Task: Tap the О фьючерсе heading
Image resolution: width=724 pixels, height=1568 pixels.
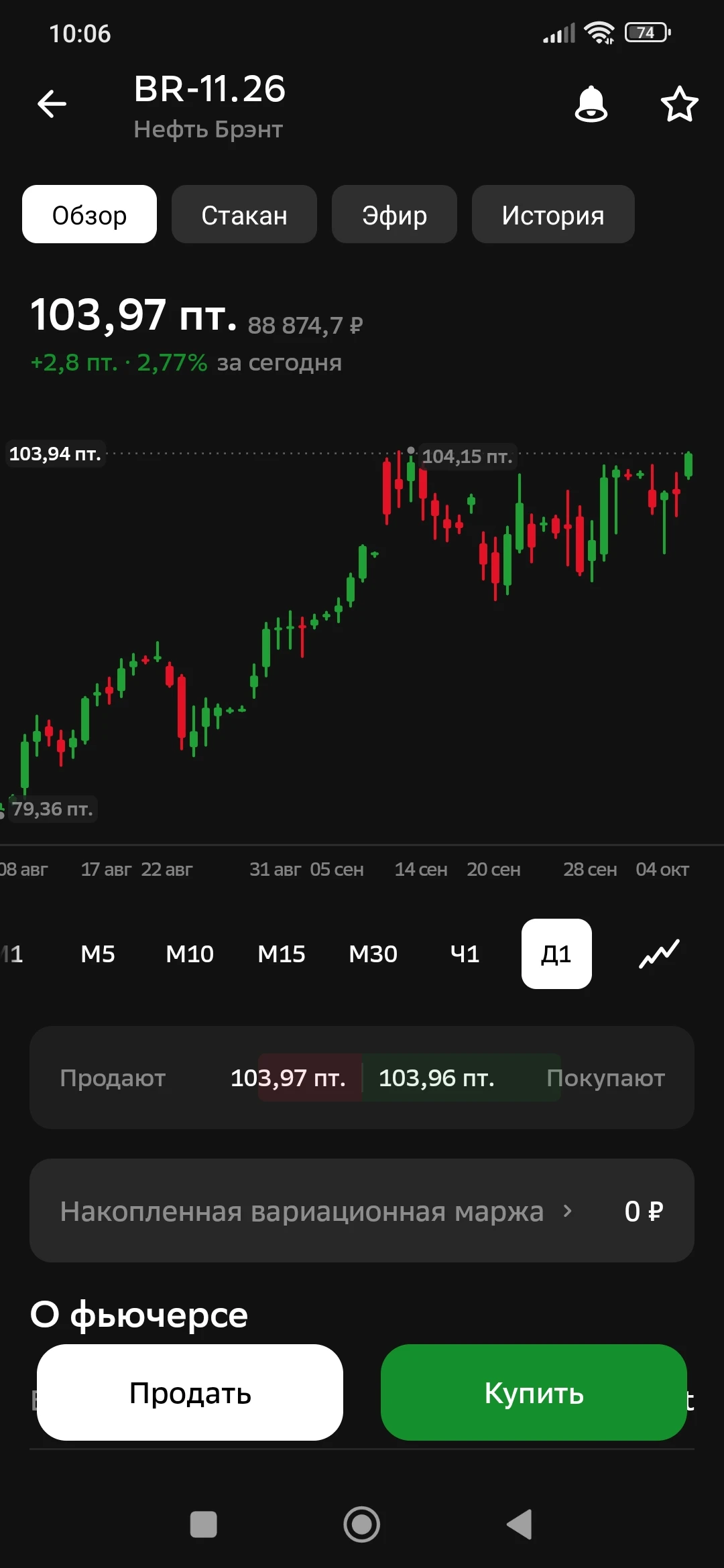Action: pyautogui.click(x=139, y=1315)
